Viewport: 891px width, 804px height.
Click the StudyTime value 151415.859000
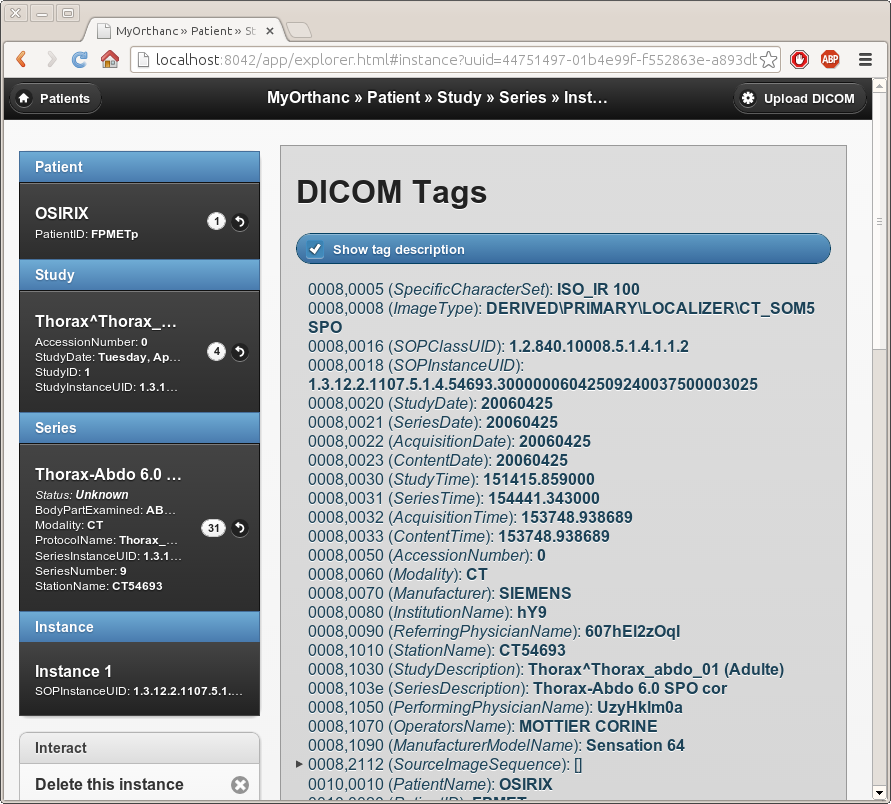[x=539, y=480]
